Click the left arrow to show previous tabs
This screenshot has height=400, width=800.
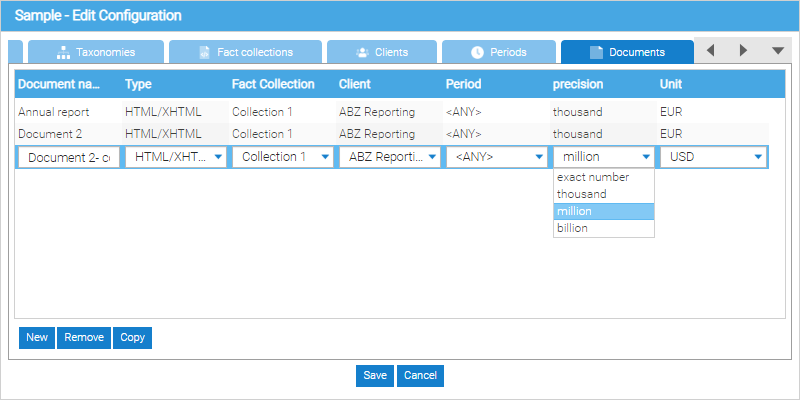click(710, 51)
